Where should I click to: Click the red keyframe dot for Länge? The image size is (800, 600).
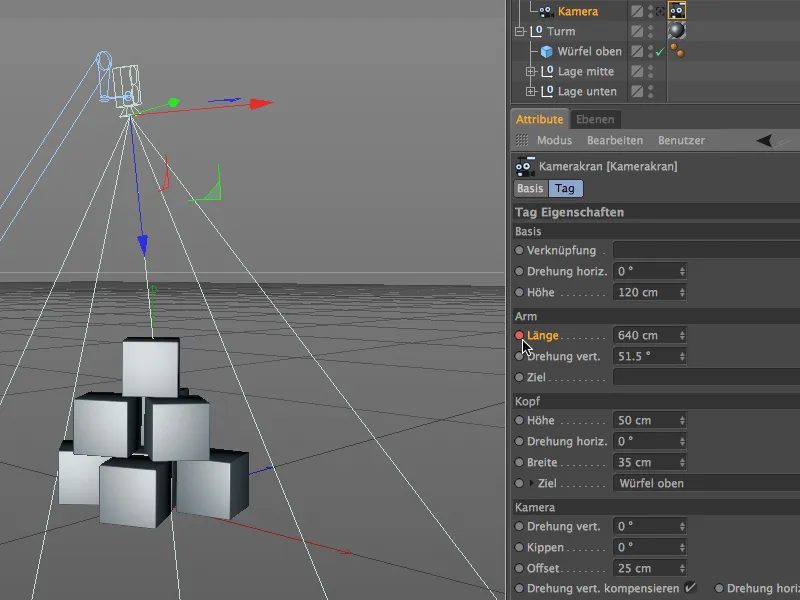(519, 335)
